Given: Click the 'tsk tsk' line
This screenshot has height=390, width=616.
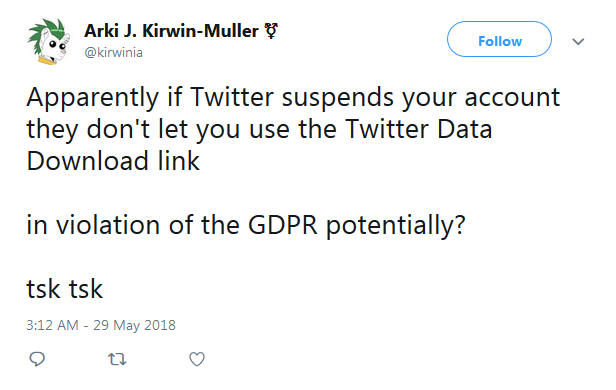Looking at the screenshot, I should click(65, 289).
